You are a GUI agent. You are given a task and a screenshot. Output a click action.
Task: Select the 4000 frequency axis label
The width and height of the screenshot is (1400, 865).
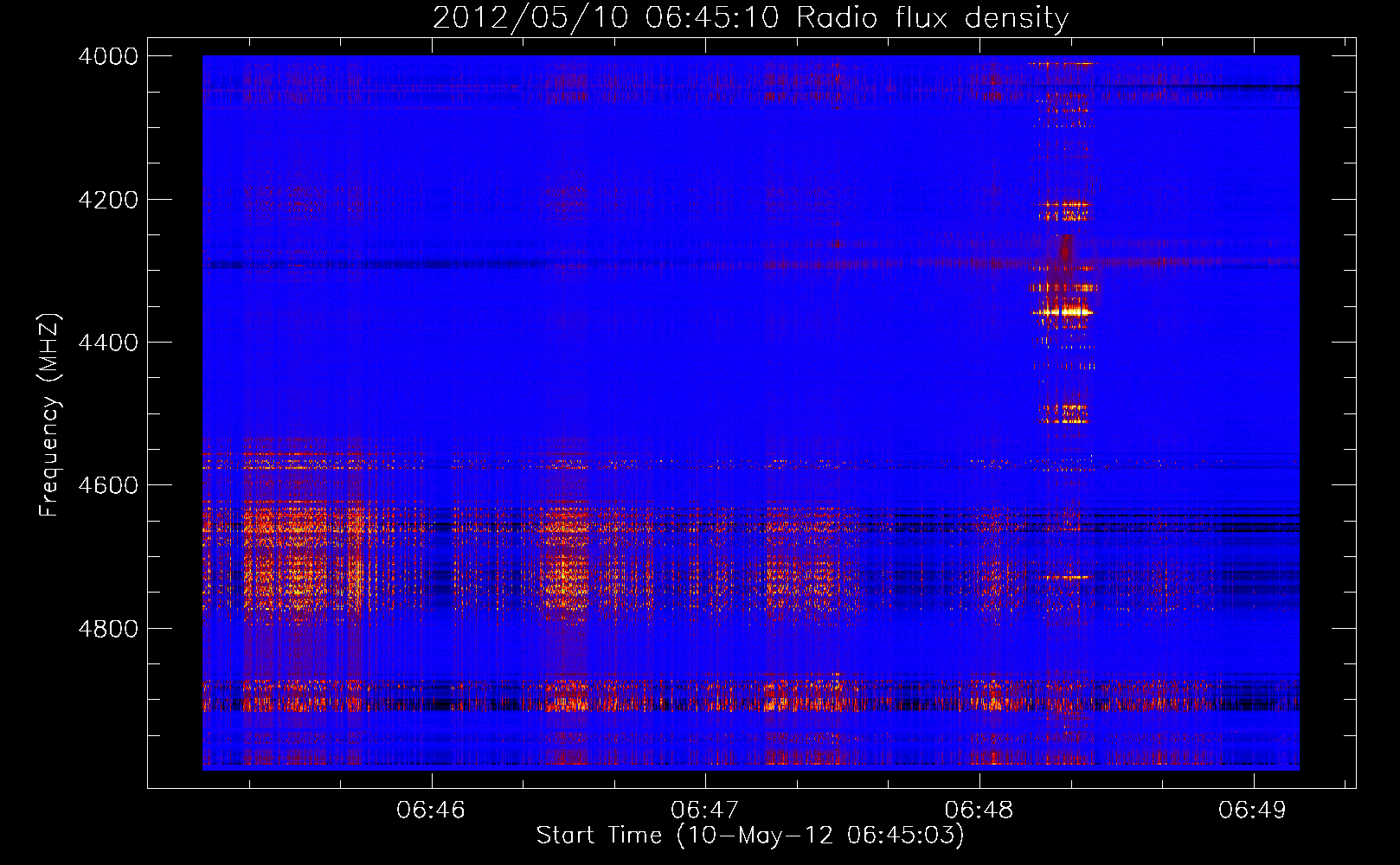point(108,56)
